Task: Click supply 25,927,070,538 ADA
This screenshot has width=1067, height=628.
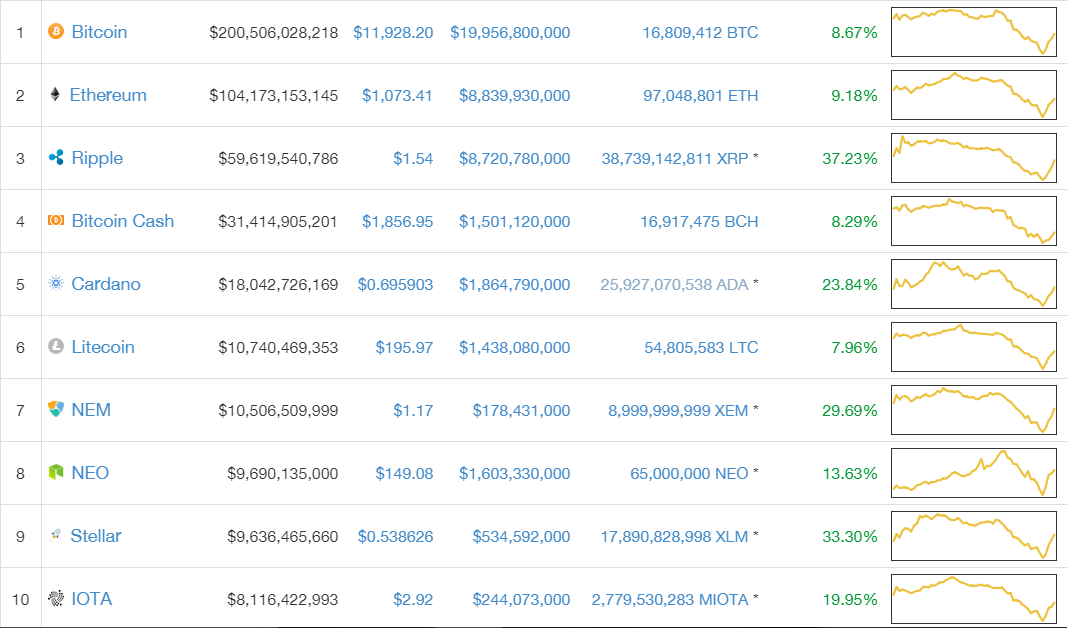Action: (674, 284)
